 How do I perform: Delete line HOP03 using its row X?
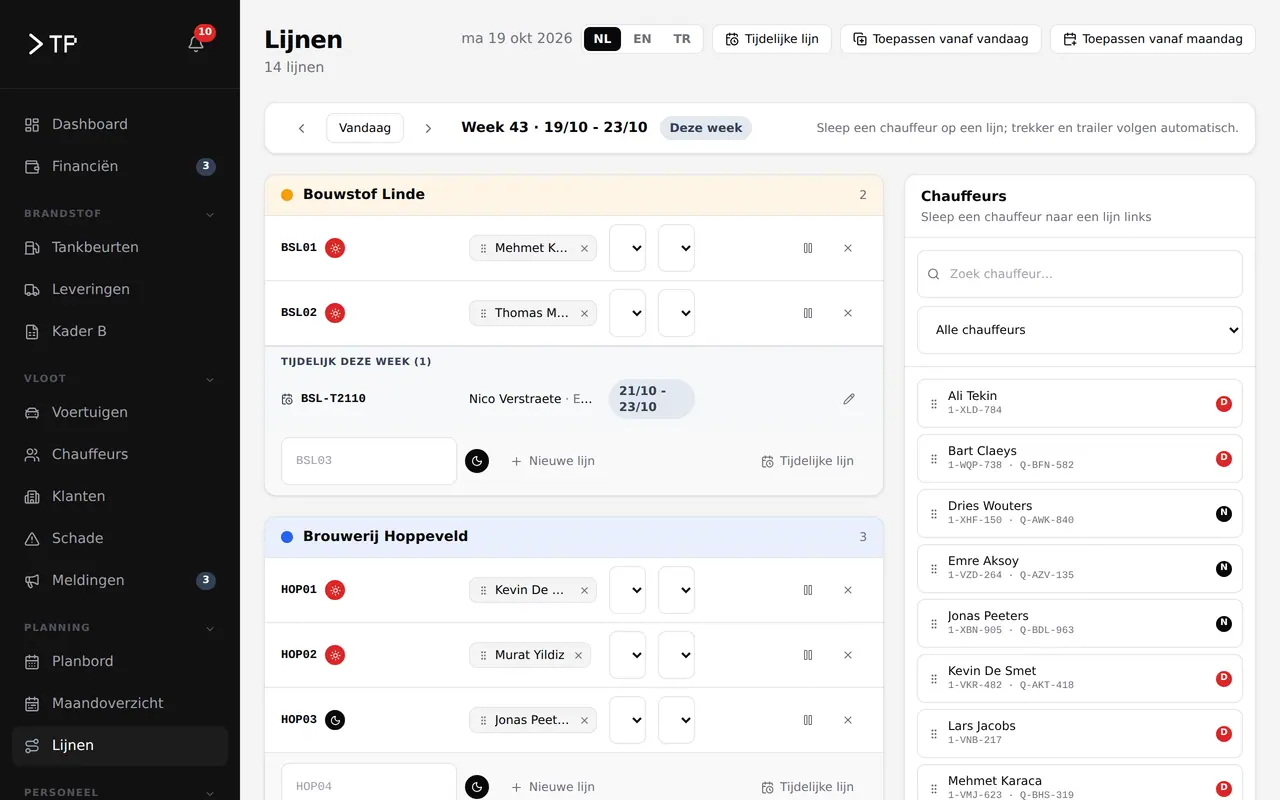coord(848,720)
